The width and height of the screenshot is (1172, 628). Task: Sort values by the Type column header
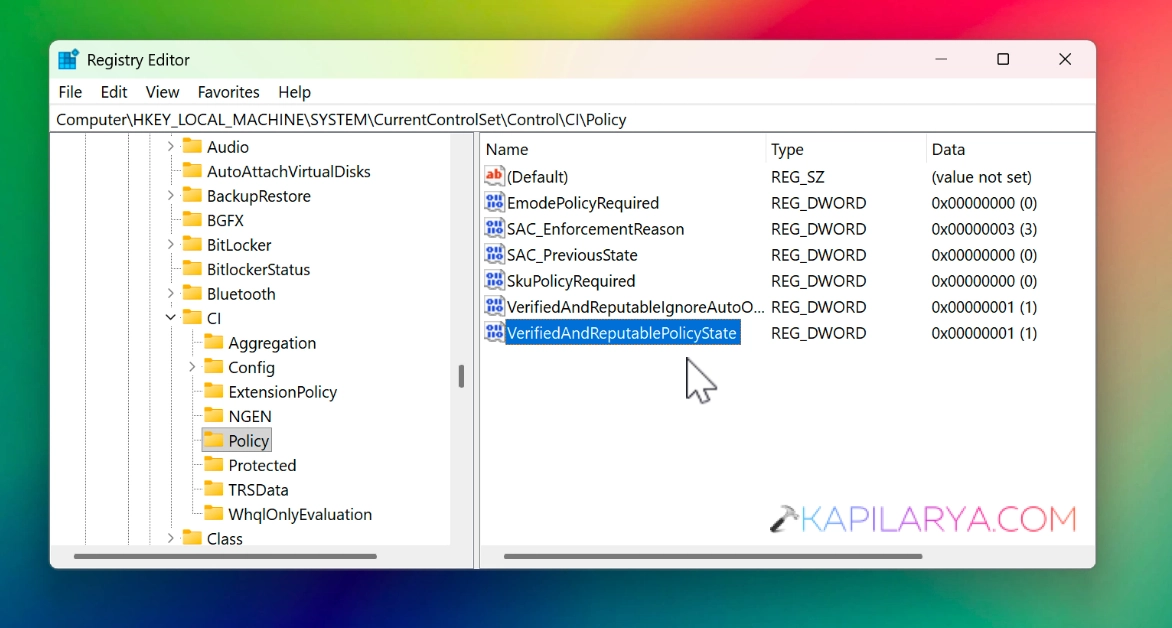(x=846, y=150)
